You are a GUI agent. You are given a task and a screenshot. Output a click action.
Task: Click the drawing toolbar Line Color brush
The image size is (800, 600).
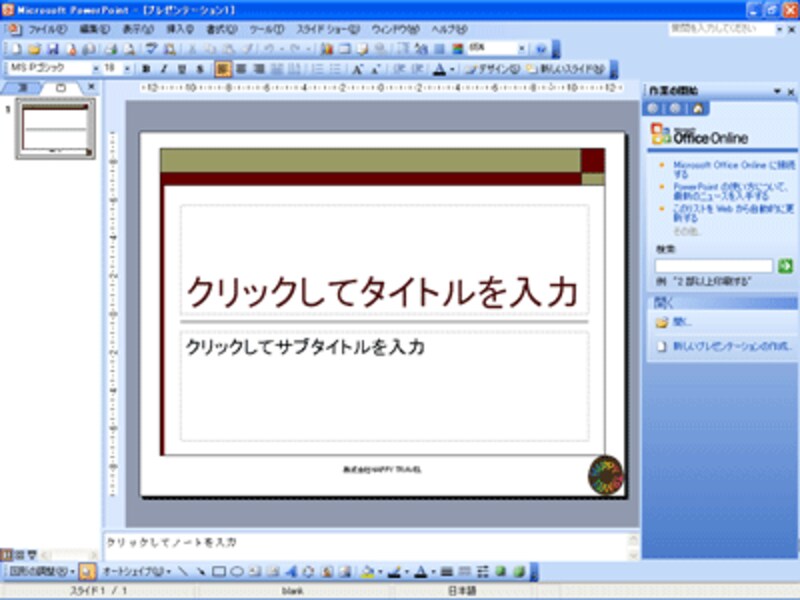[394, 571]
